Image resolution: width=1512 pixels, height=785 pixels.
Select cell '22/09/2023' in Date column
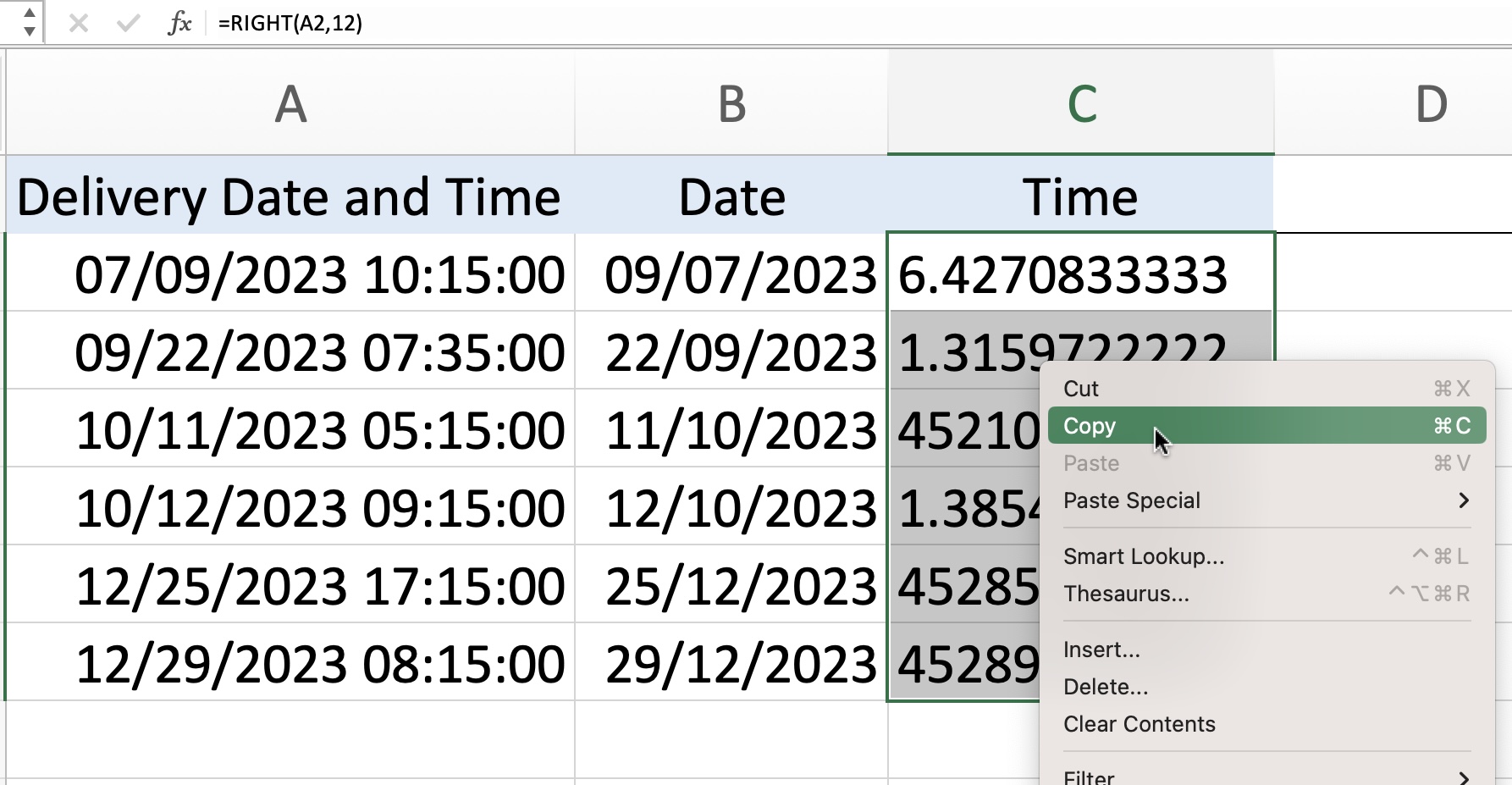[731, 351]
